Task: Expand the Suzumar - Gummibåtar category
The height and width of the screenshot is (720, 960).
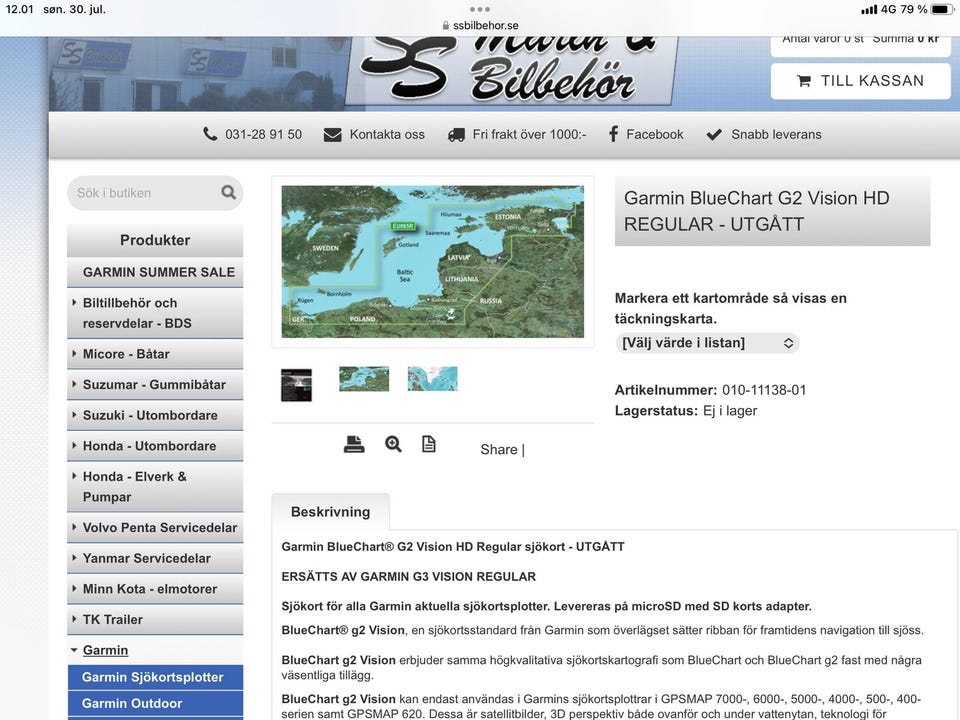Action: 155,384
